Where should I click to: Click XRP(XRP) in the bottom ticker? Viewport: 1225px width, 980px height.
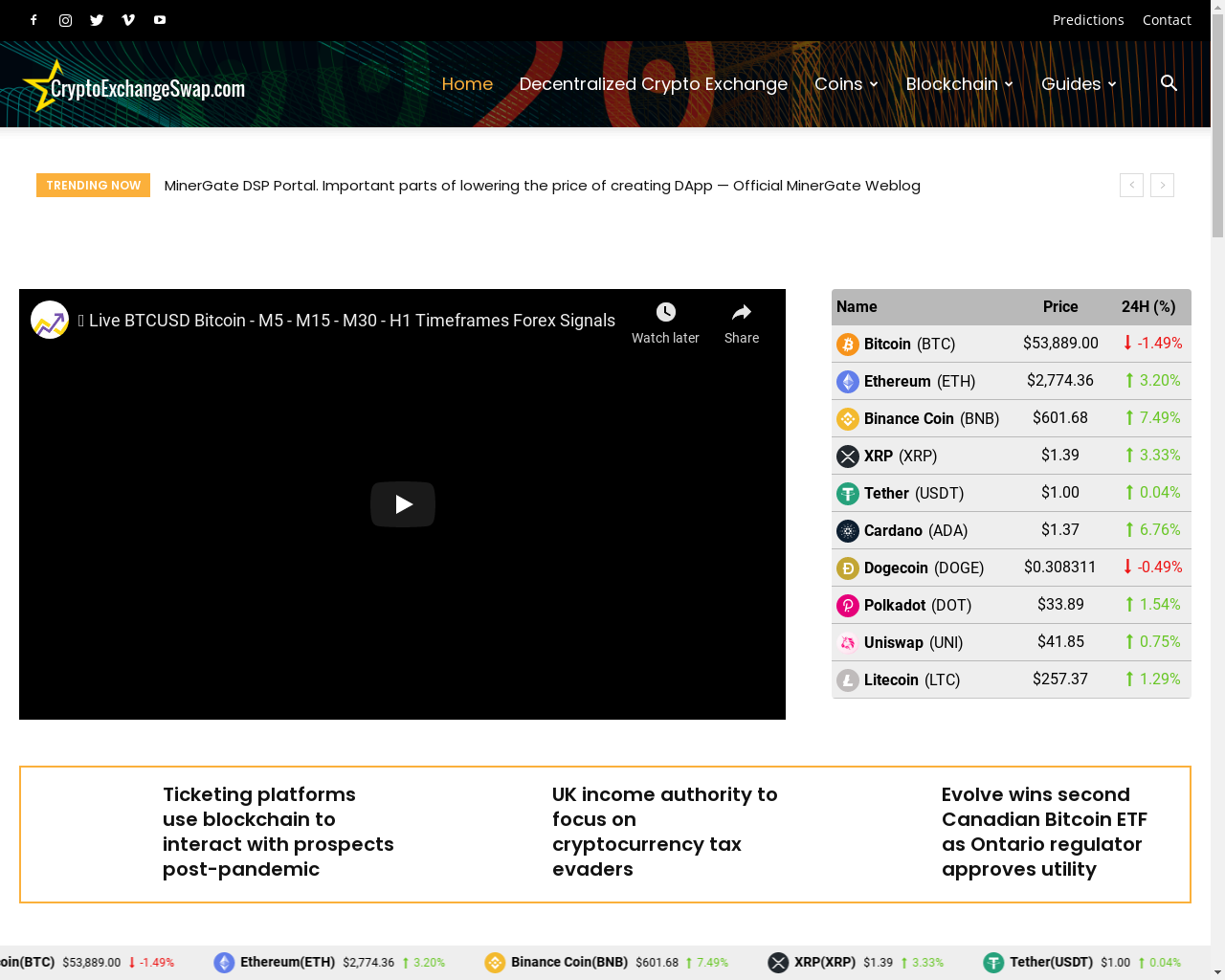pyautogui.click(x=825, y=962)
